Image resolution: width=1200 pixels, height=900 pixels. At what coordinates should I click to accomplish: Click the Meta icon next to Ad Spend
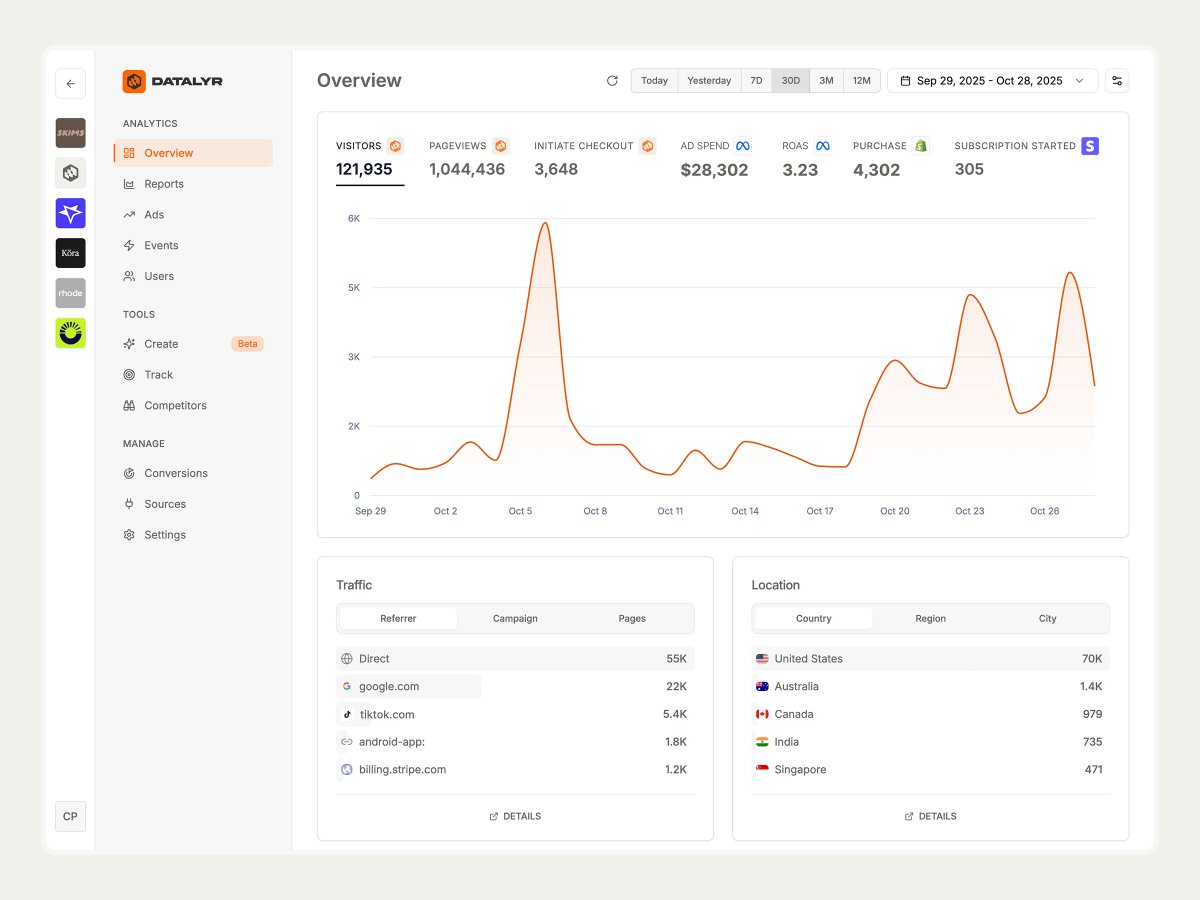(x=742, y=145)
